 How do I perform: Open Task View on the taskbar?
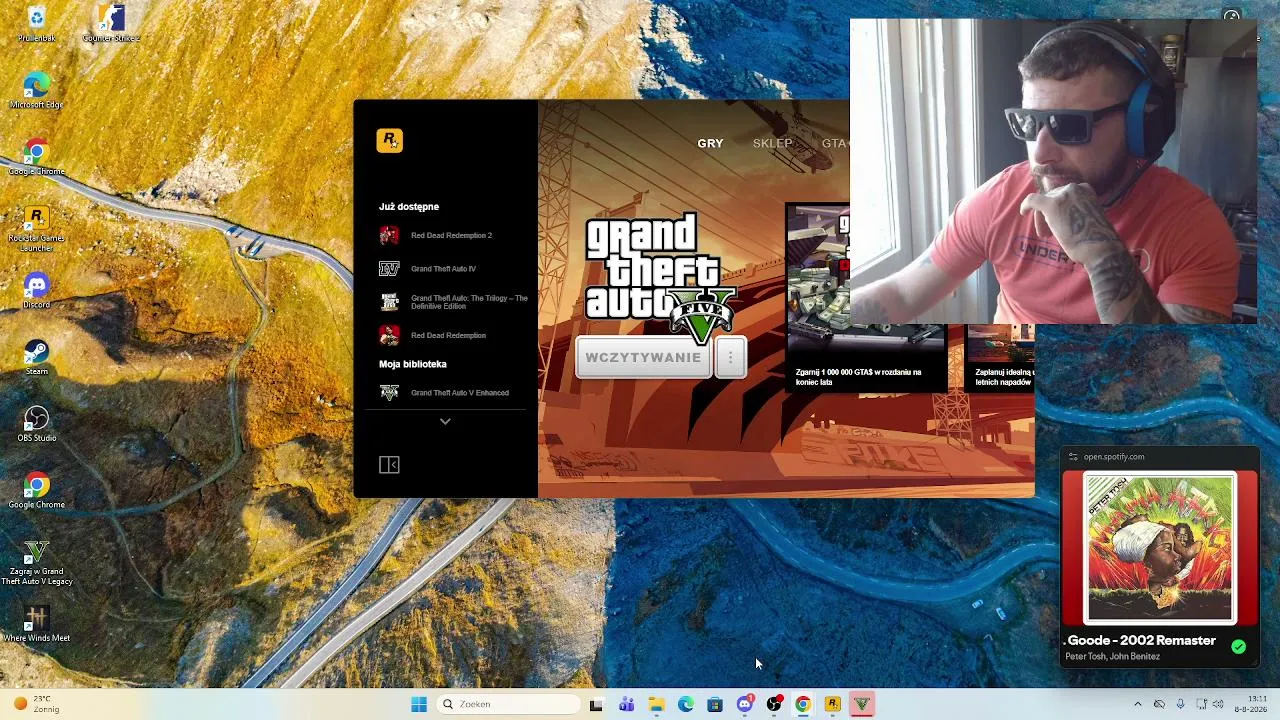[596, 704]
